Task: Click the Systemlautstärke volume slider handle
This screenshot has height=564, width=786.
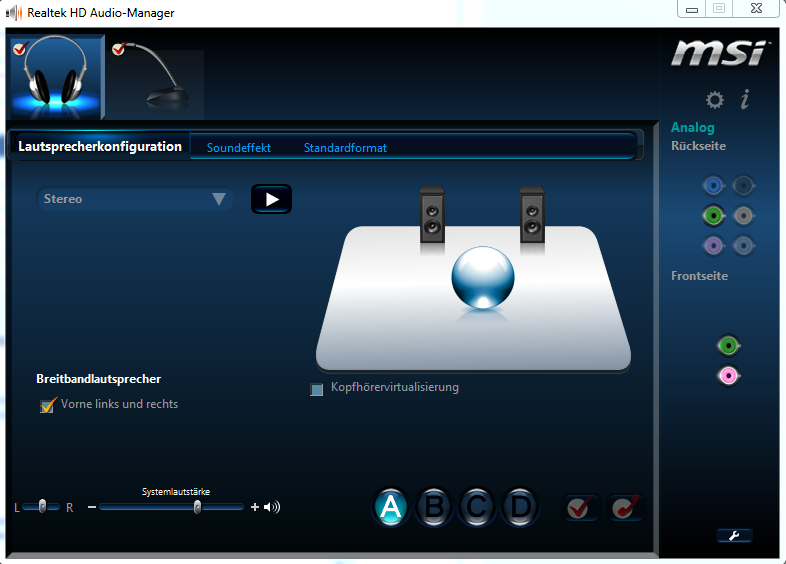Action: (198, 507)
